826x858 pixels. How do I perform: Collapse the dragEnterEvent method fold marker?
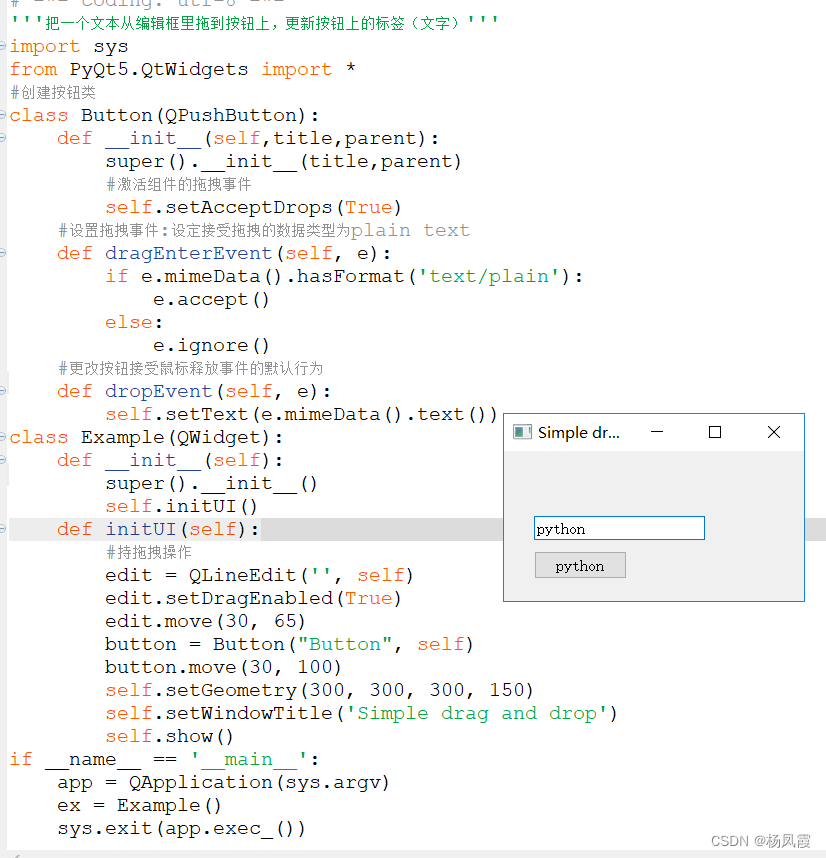(x=4, y=252)
